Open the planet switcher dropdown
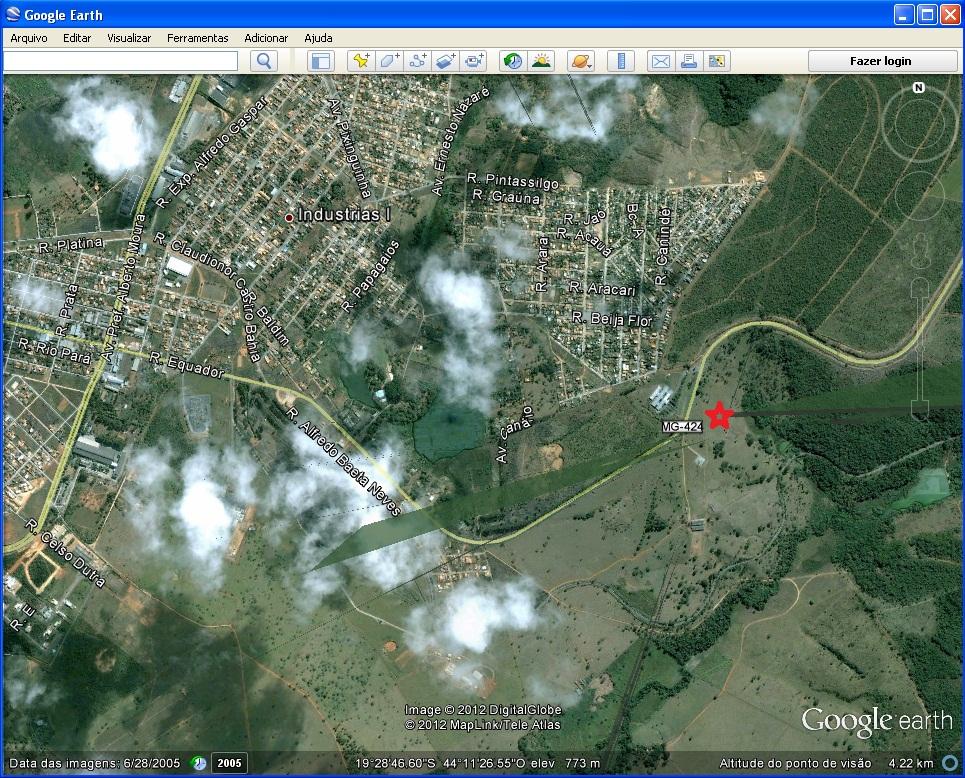This screenshot has width=965, height=778. point(581,61)
